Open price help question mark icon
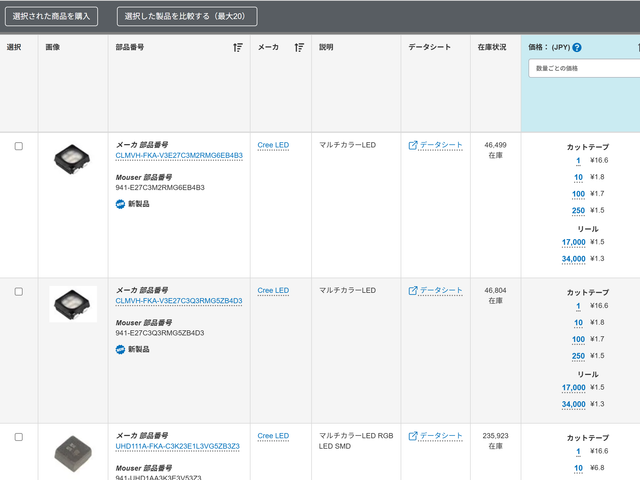 pyautogui.click(x=577, y=47)
